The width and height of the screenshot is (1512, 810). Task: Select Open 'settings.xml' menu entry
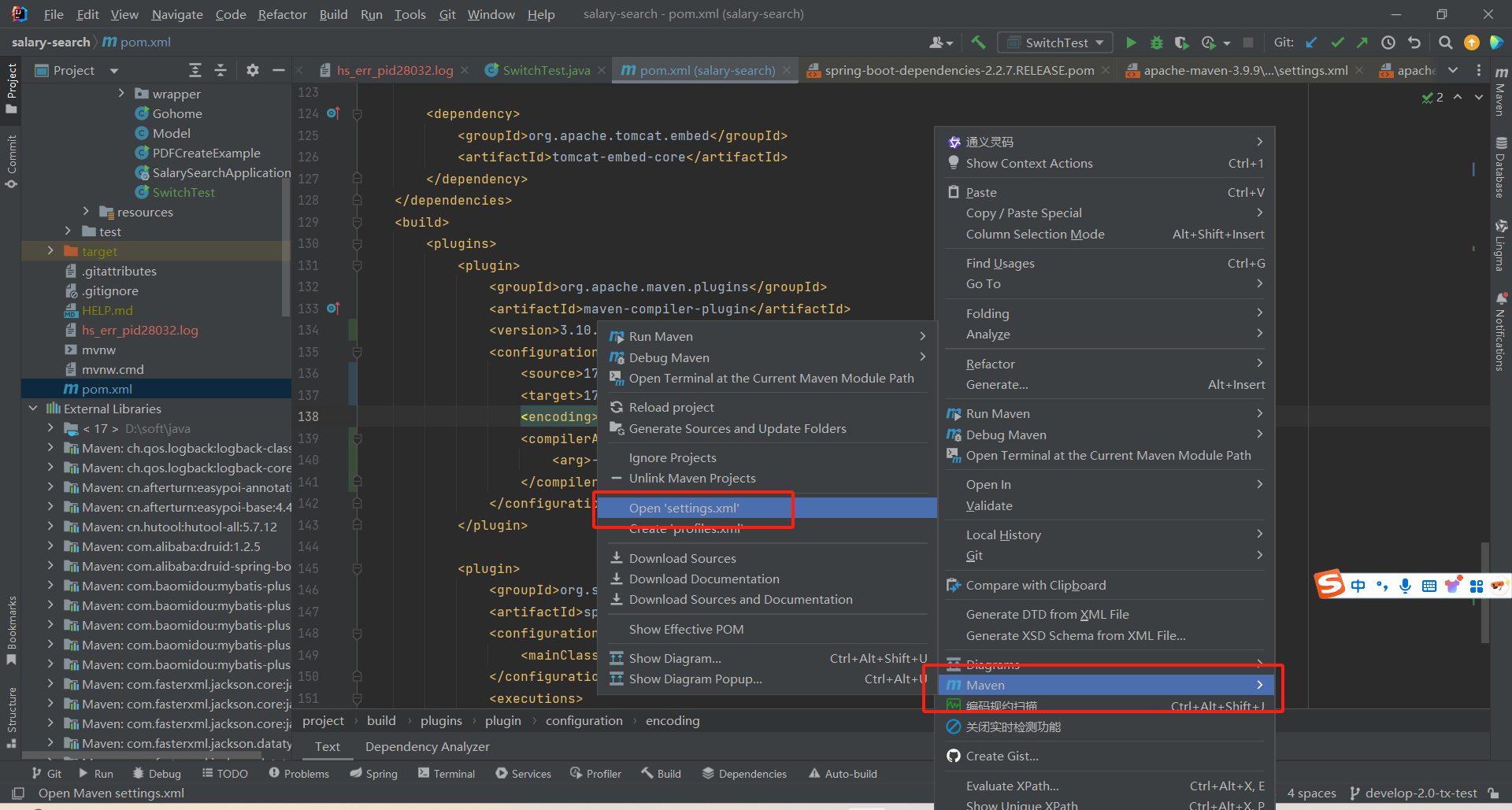point(768,508)
